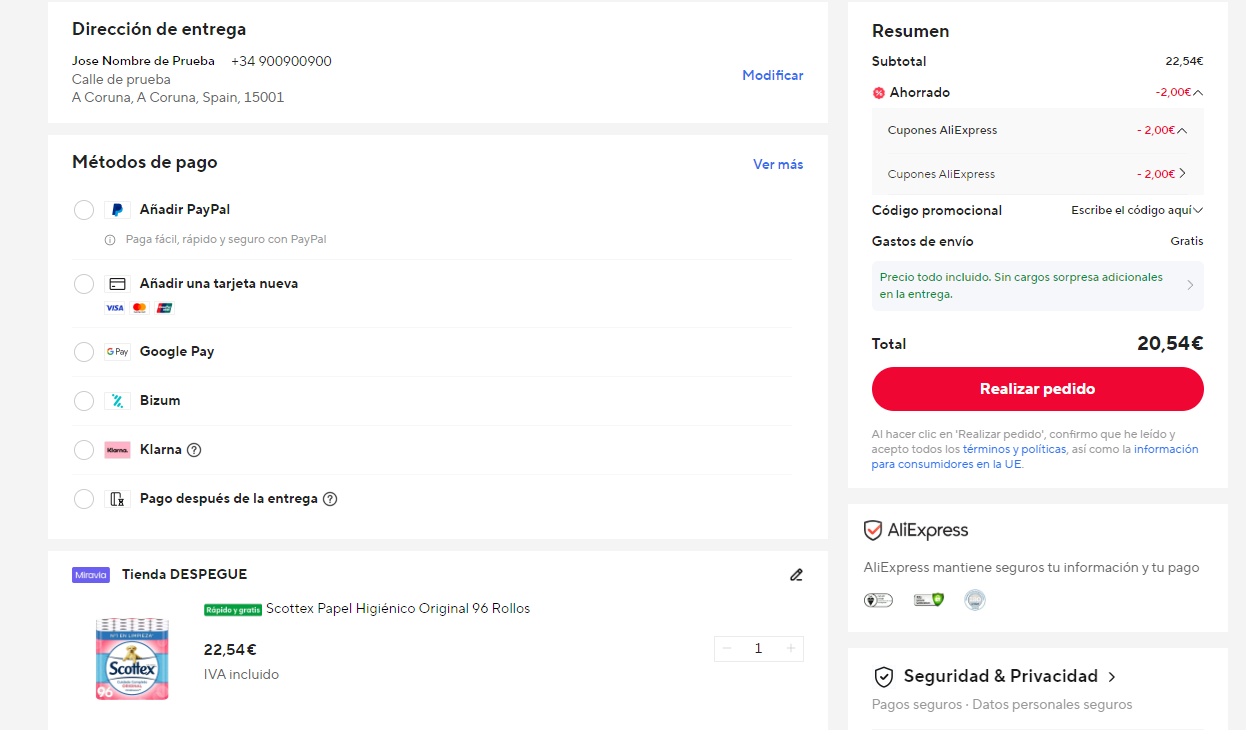Click the third round certification seal
Screen dimensions: 1246x730
coord(975,600)
